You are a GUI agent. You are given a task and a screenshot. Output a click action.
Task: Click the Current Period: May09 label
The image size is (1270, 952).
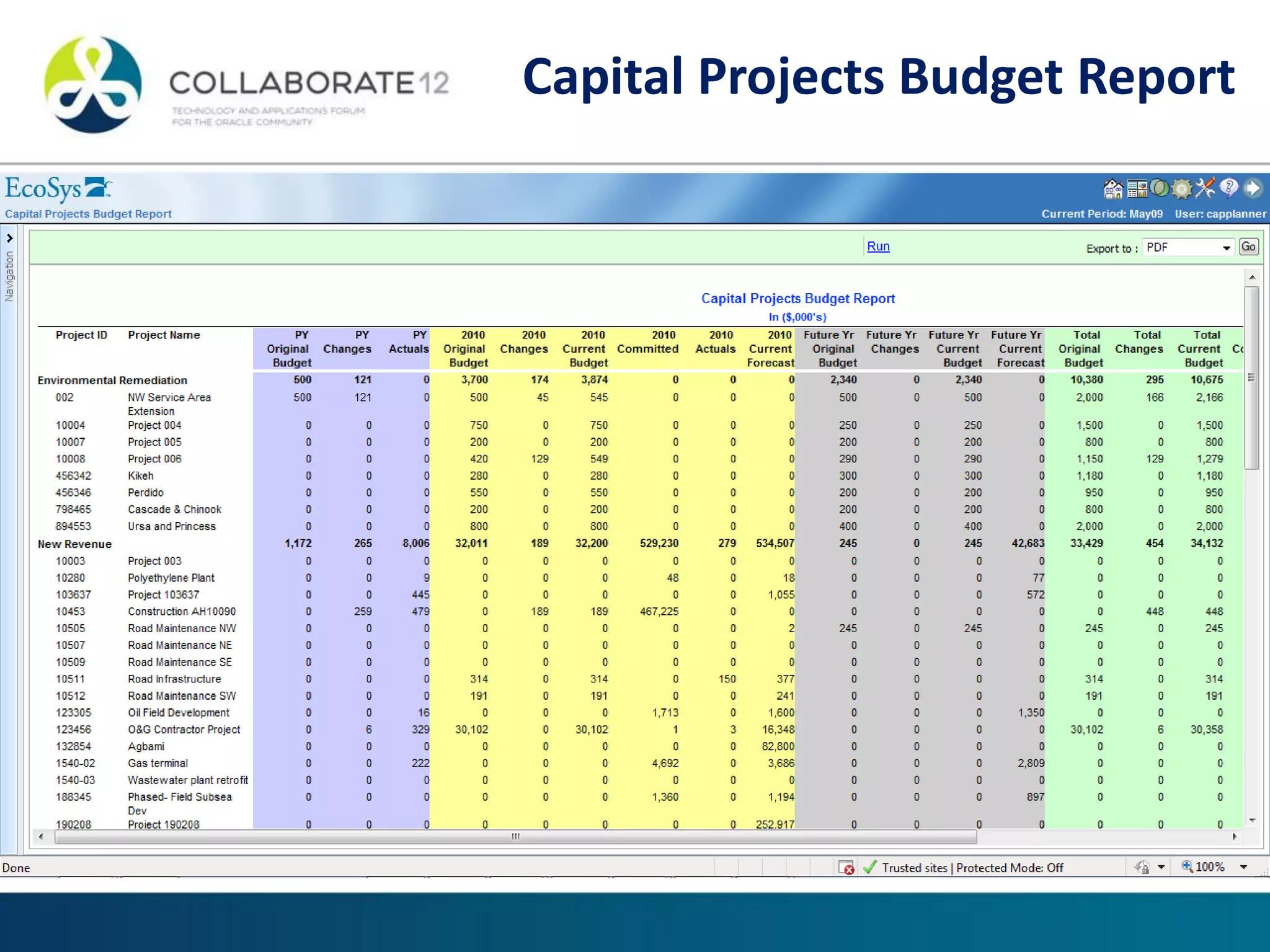1102,214
